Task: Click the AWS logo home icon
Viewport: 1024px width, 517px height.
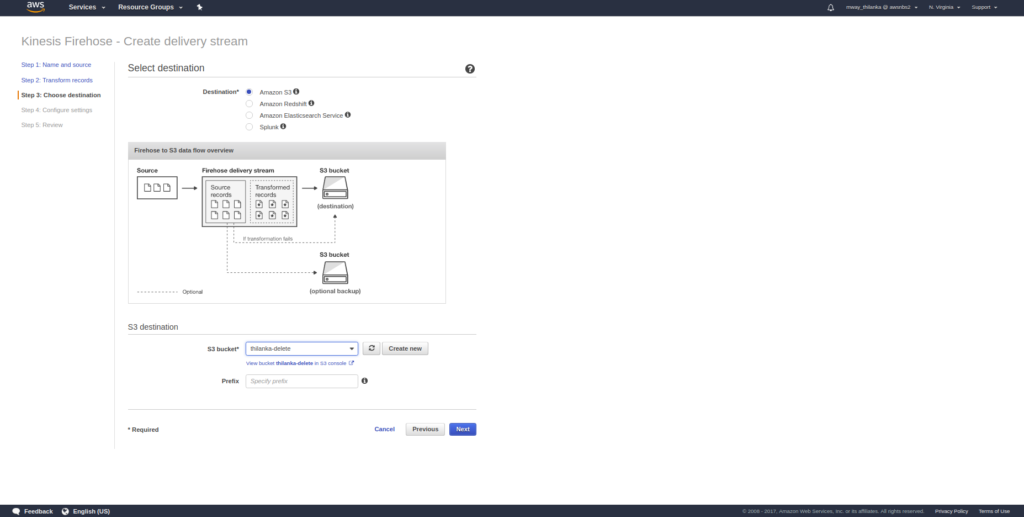Action: pyautogui.click(x=35, y=7)
